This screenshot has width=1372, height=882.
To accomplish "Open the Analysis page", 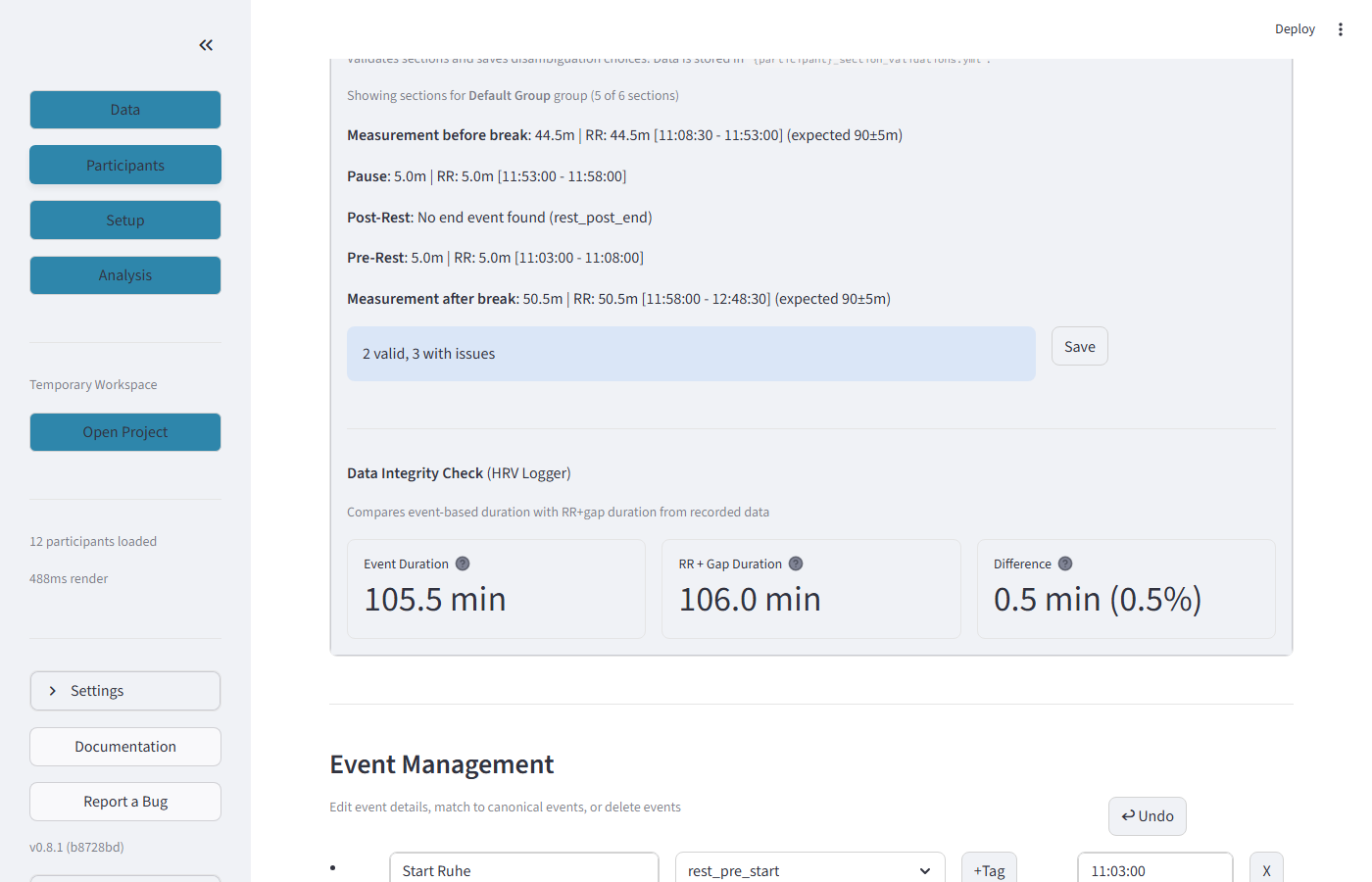I will click(125, 275).
